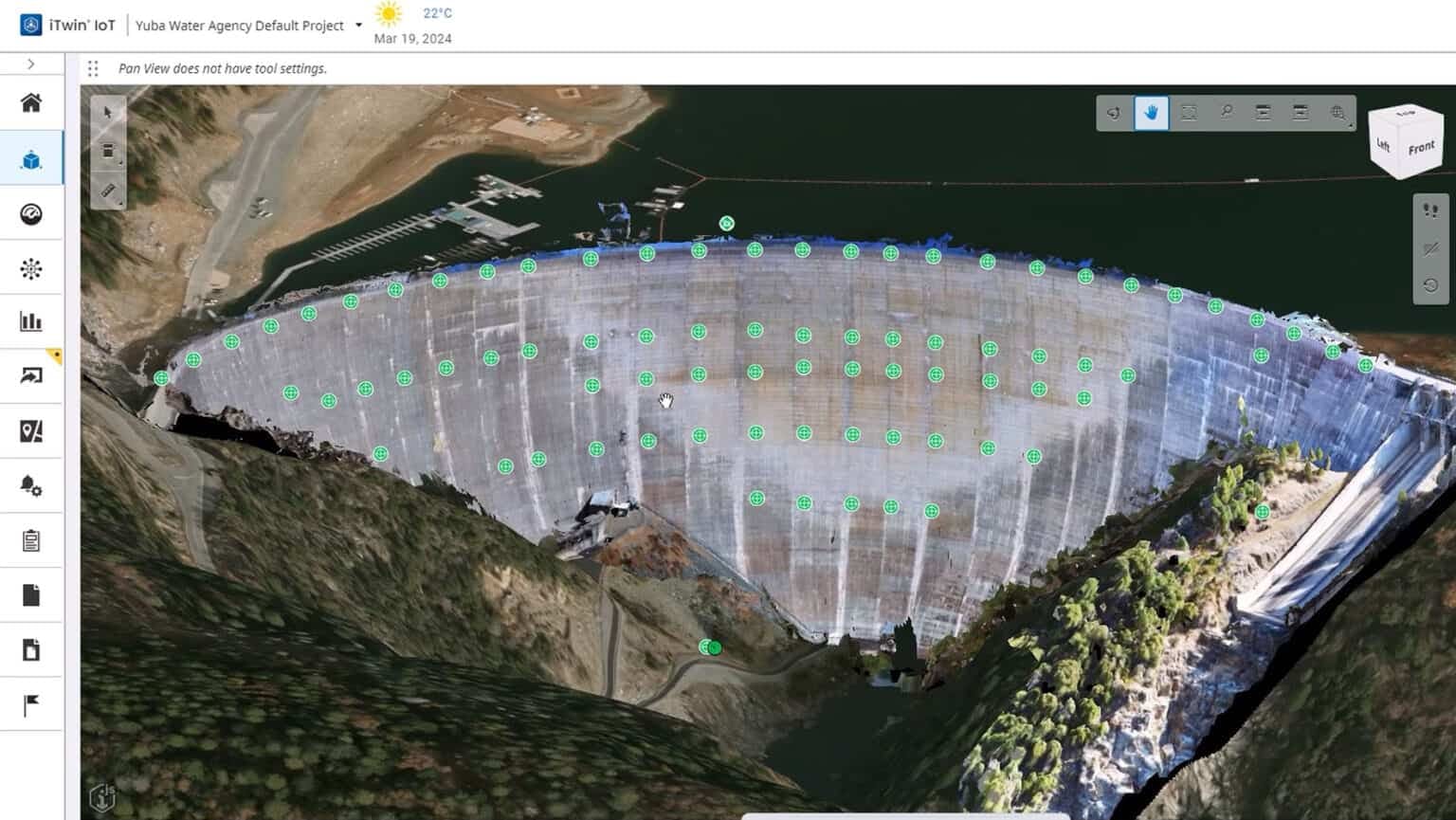1456x820 pixels.
Task: Open the Home page icon
Action: tap(31, 102)
